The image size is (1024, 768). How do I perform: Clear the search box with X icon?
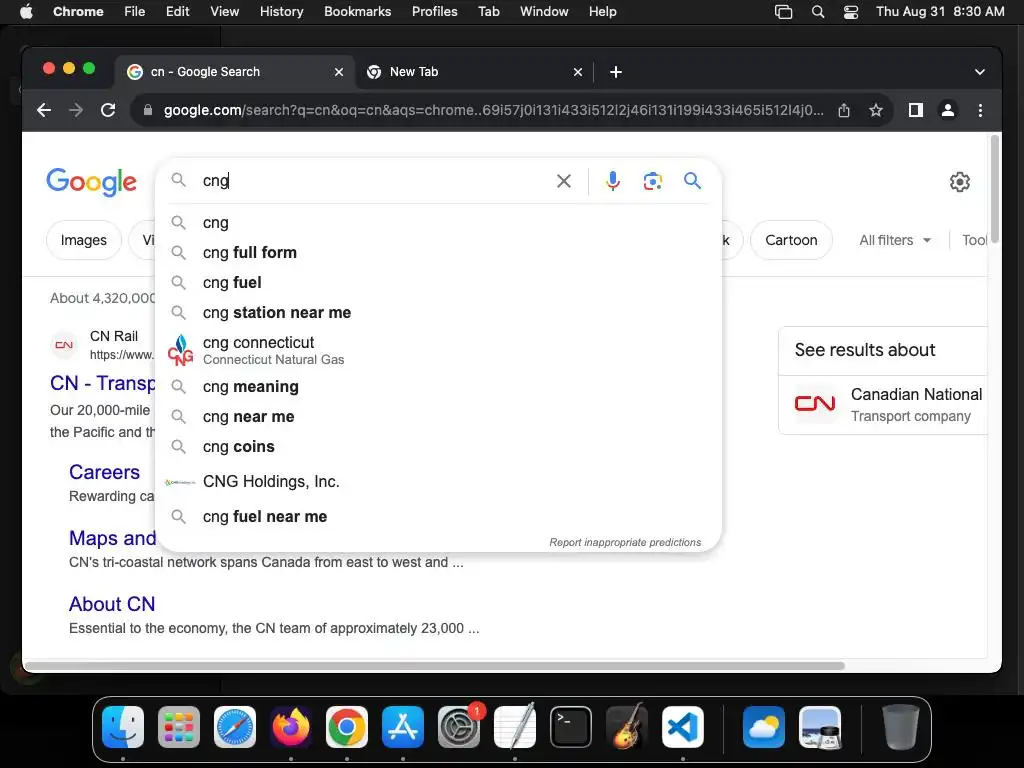(564, 181)
